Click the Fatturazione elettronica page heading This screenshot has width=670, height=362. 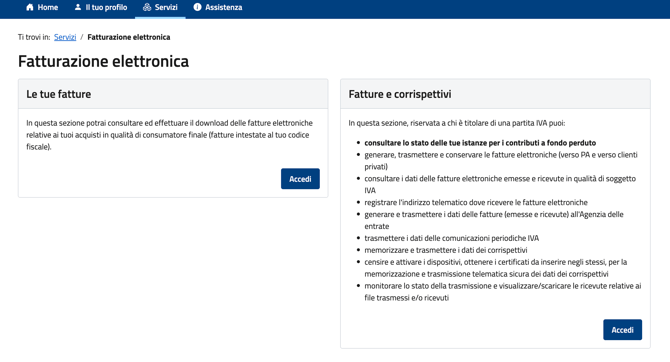(103, 61)
